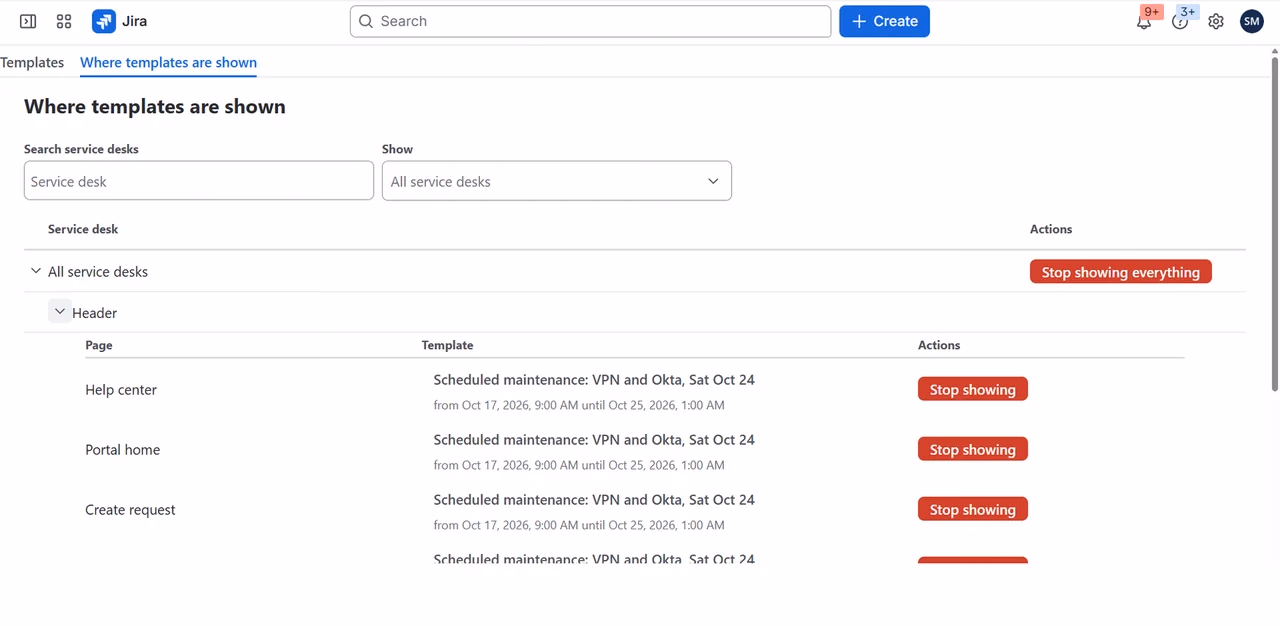Click the Portal home page text
This screenshot has height=626, width=1280.
pos(123,450)
